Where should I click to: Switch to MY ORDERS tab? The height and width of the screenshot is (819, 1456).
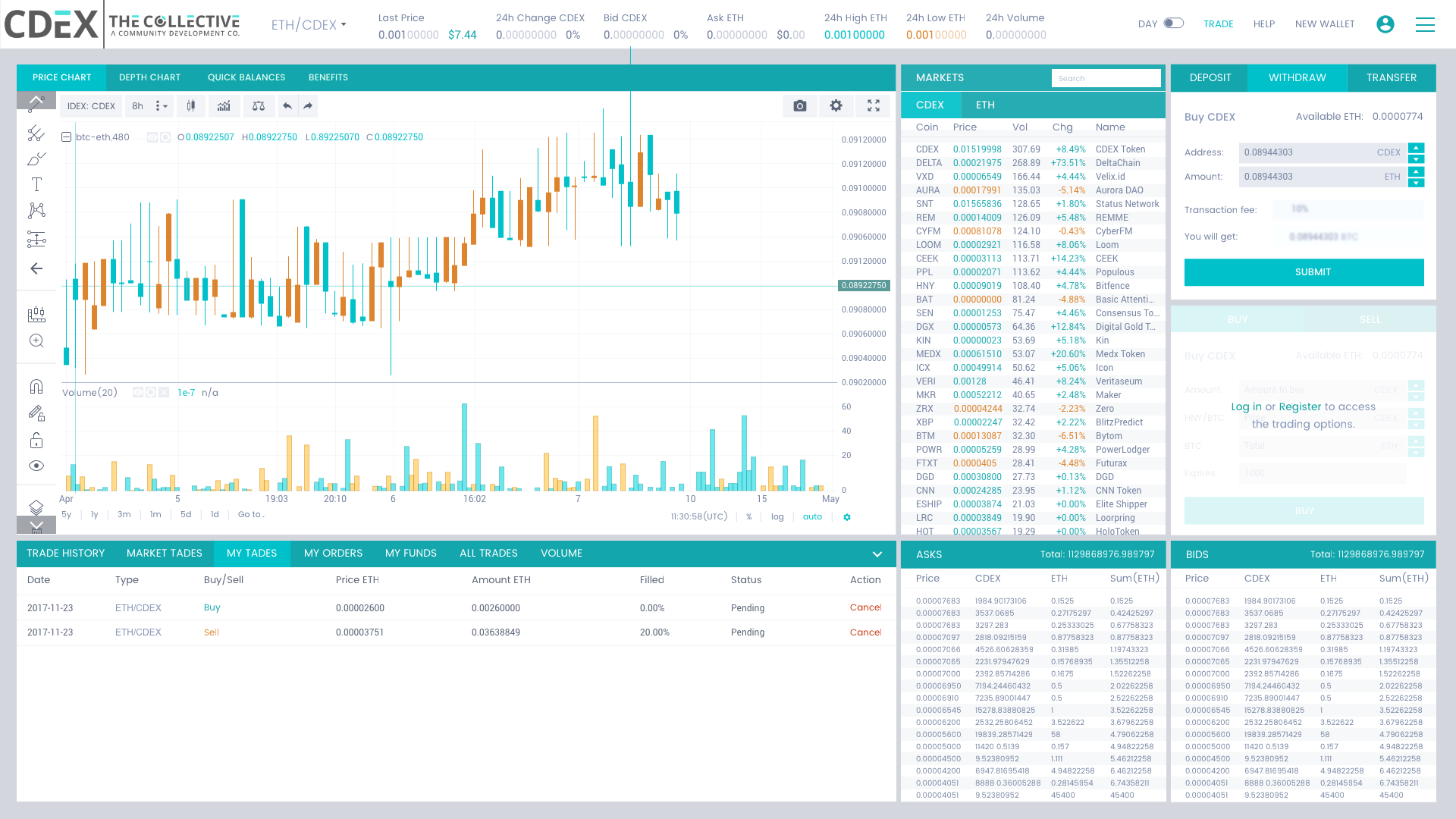click(333, 554)
